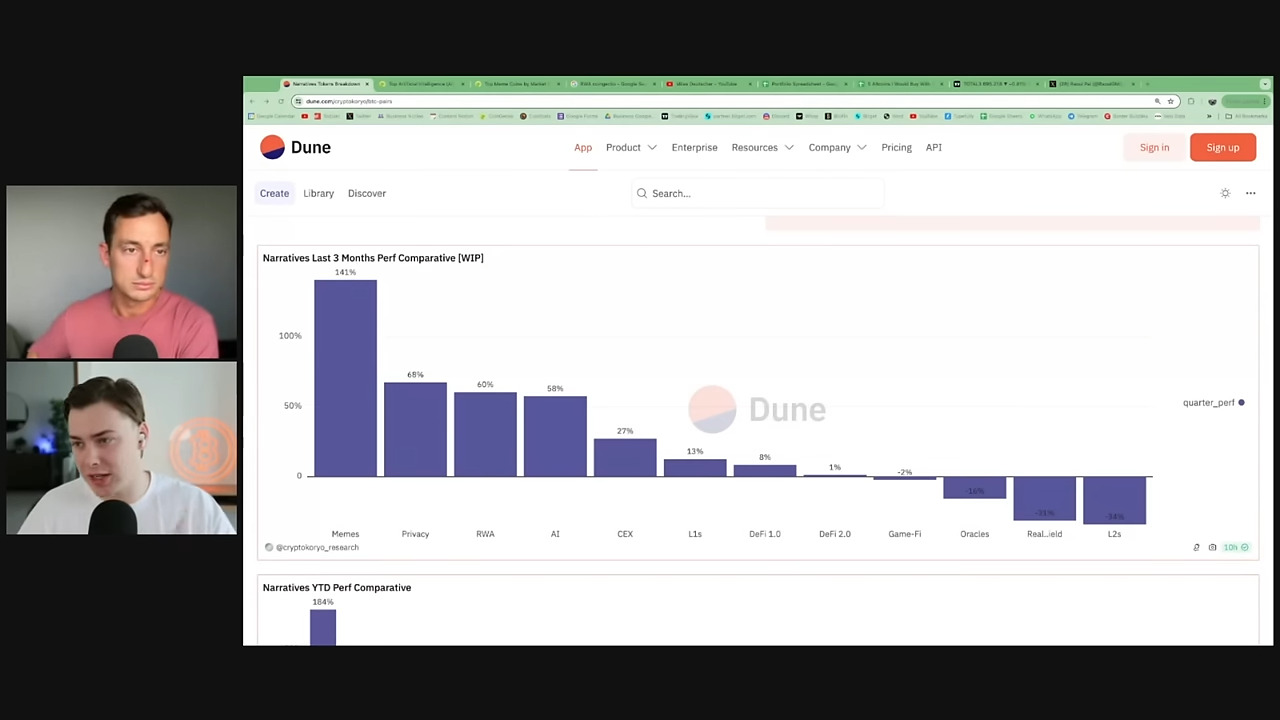Viewport: 1280px width, 720px height.
Task: Open the All Bookmarks folder
Action: tap(1247, 116)
